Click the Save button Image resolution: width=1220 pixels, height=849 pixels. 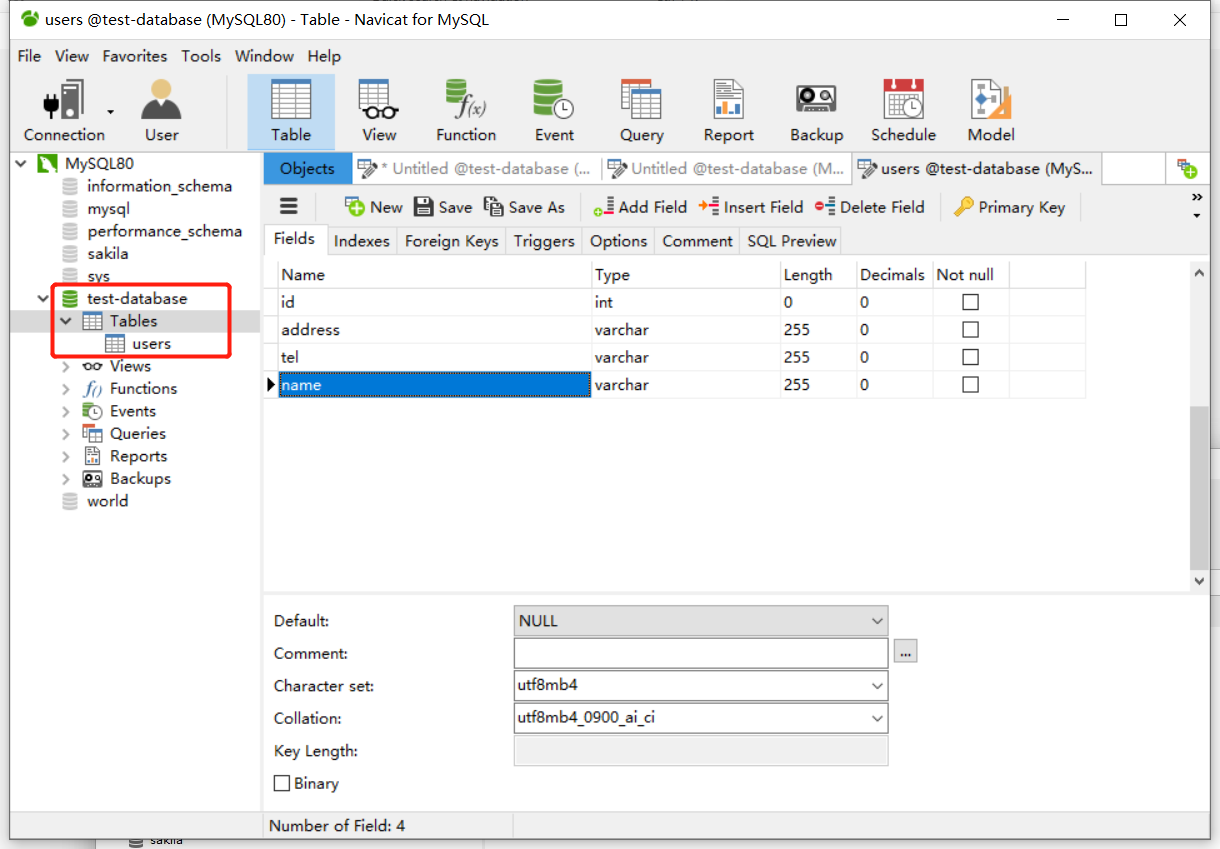click(443, 207)
